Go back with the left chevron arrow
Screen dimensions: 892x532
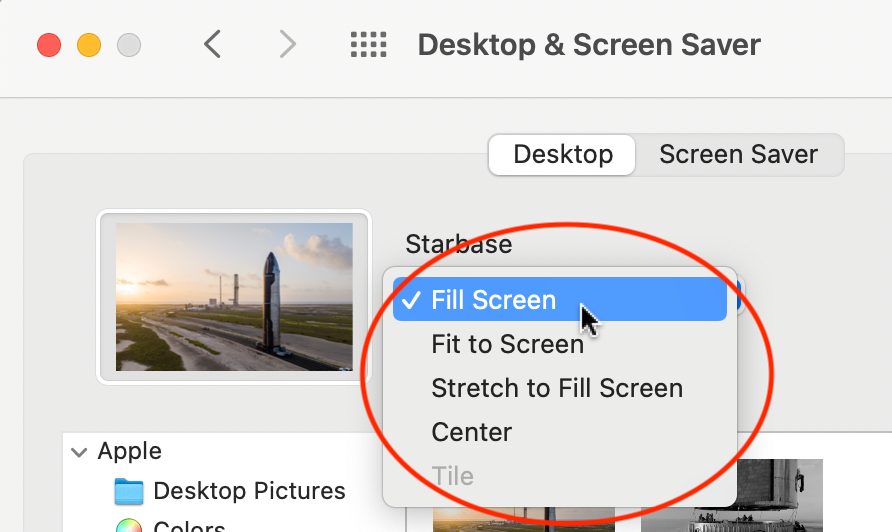212,44
